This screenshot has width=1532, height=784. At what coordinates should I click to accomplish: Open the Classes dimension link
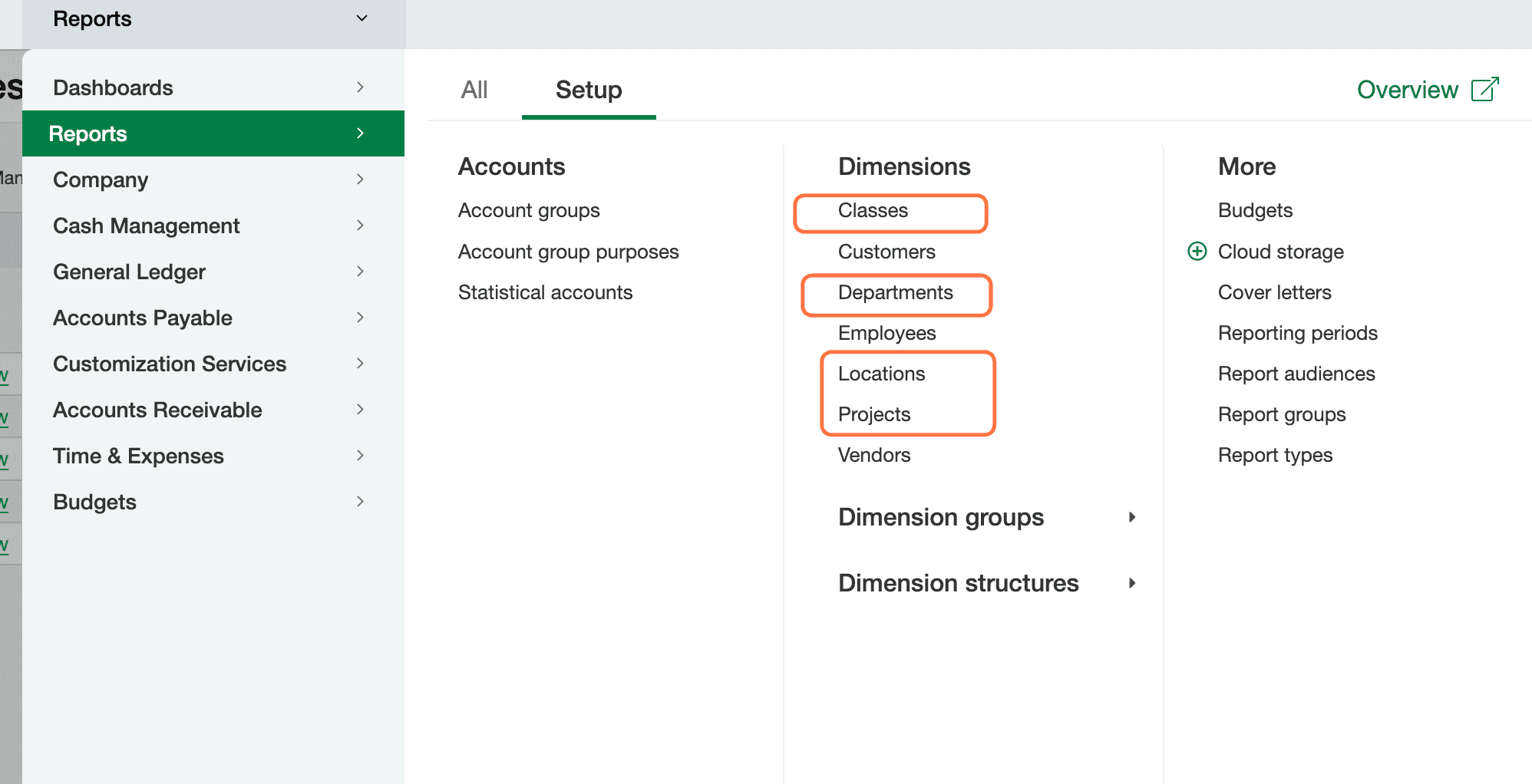click(873, 210)
